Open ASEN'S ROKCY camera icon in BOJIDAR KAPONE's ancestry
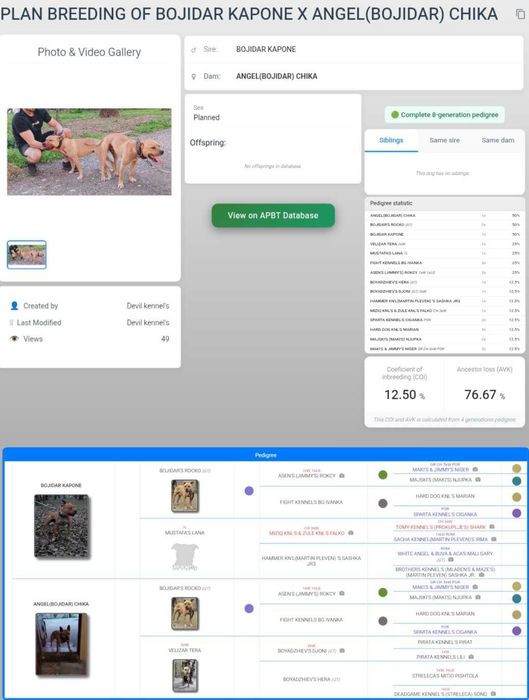This screenshot has width=529, height=700. pos(342,476)
